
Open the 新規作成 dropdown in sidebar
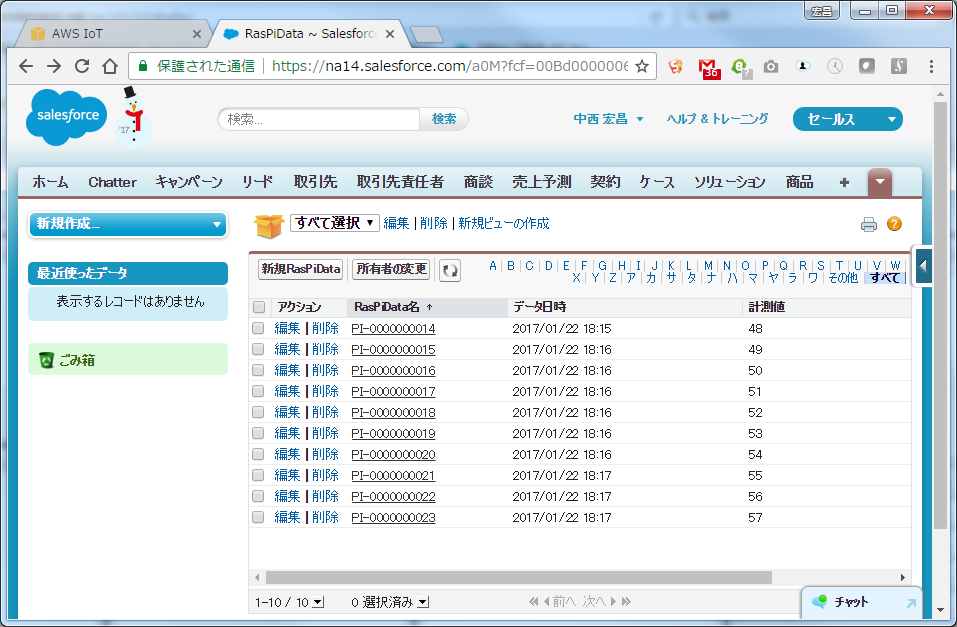[x=128, y=224]
